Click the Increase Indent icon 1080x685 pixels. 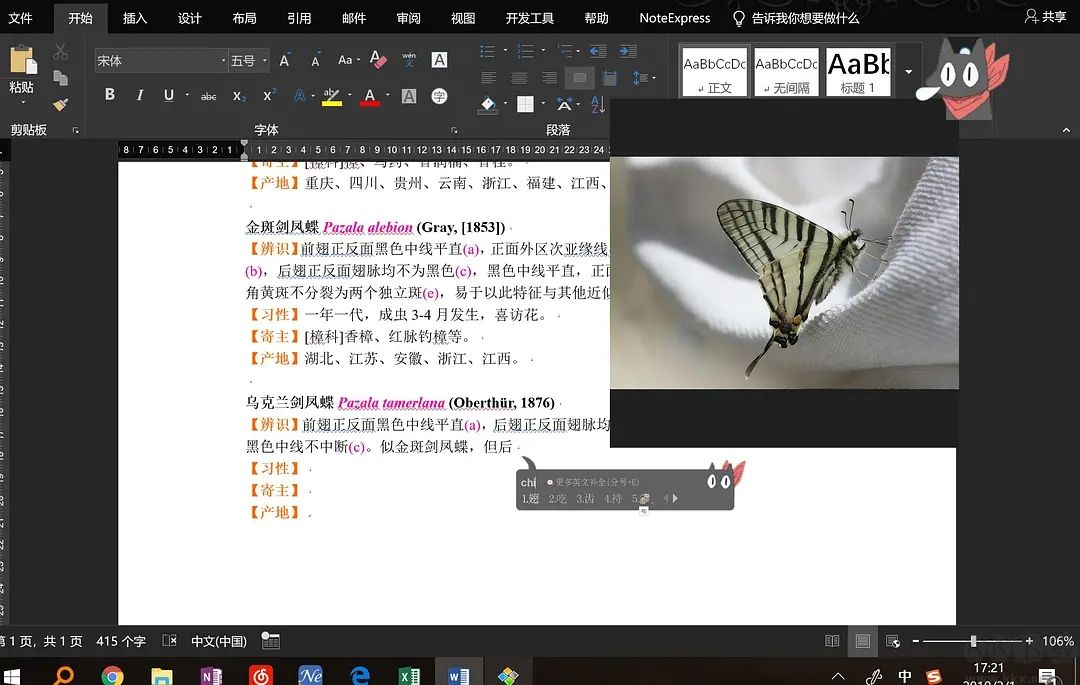tap(627, 52)
